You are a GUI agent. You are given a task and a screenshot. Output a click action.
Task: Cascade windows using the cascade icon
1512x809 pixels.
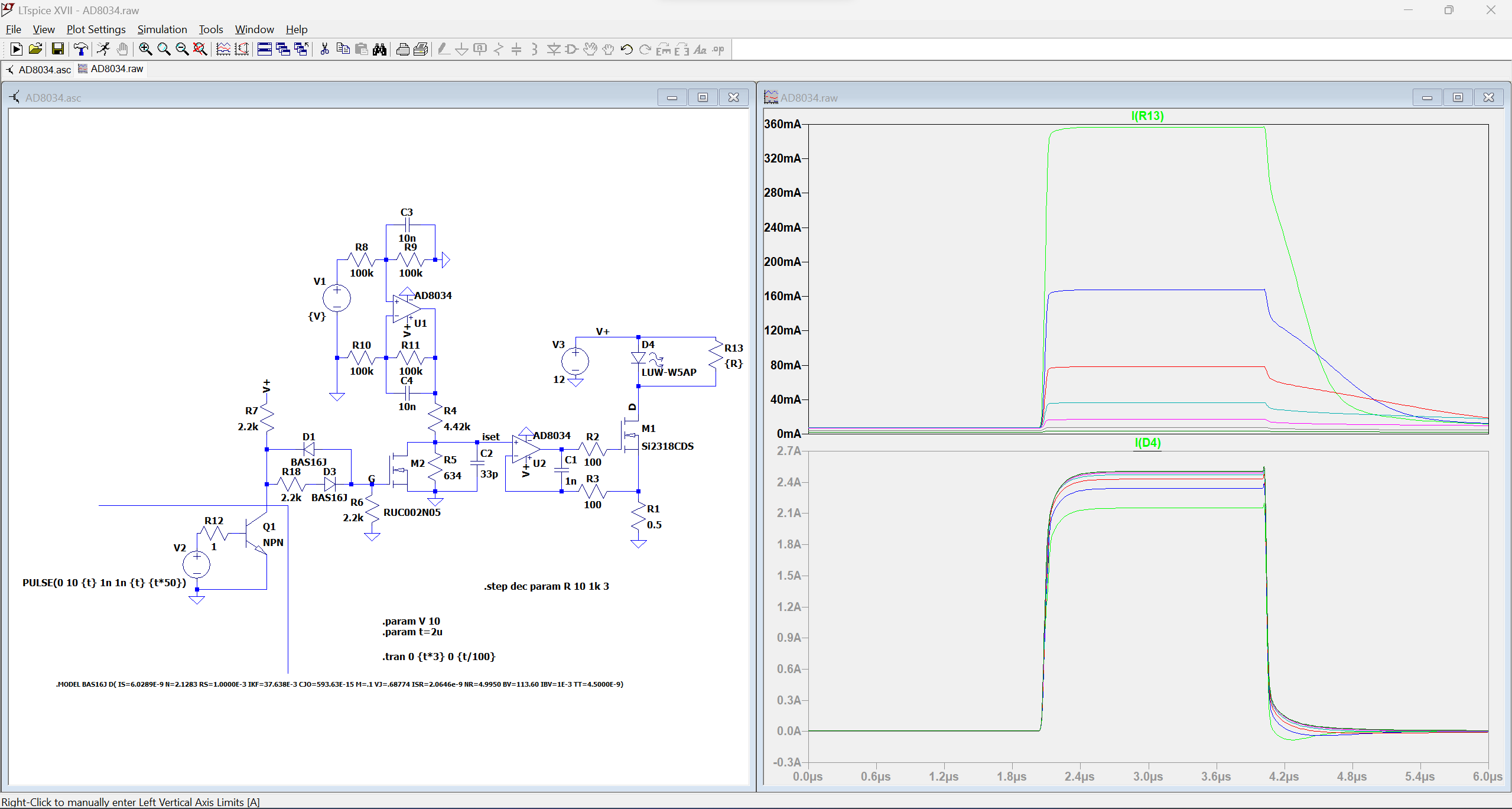283,50
